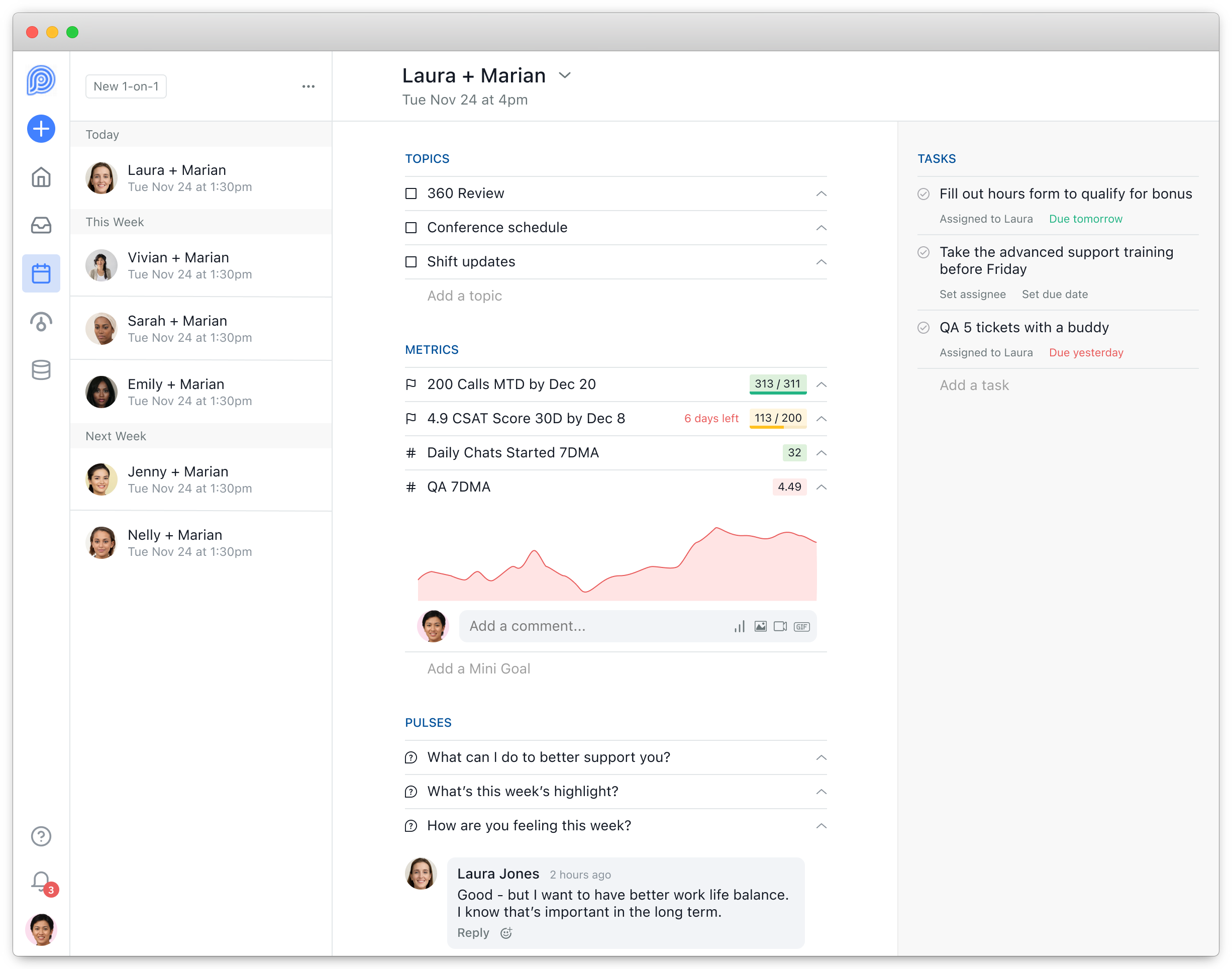Open the help question mark icon
Screen dimensions: 1232x969
coord(41,836)
